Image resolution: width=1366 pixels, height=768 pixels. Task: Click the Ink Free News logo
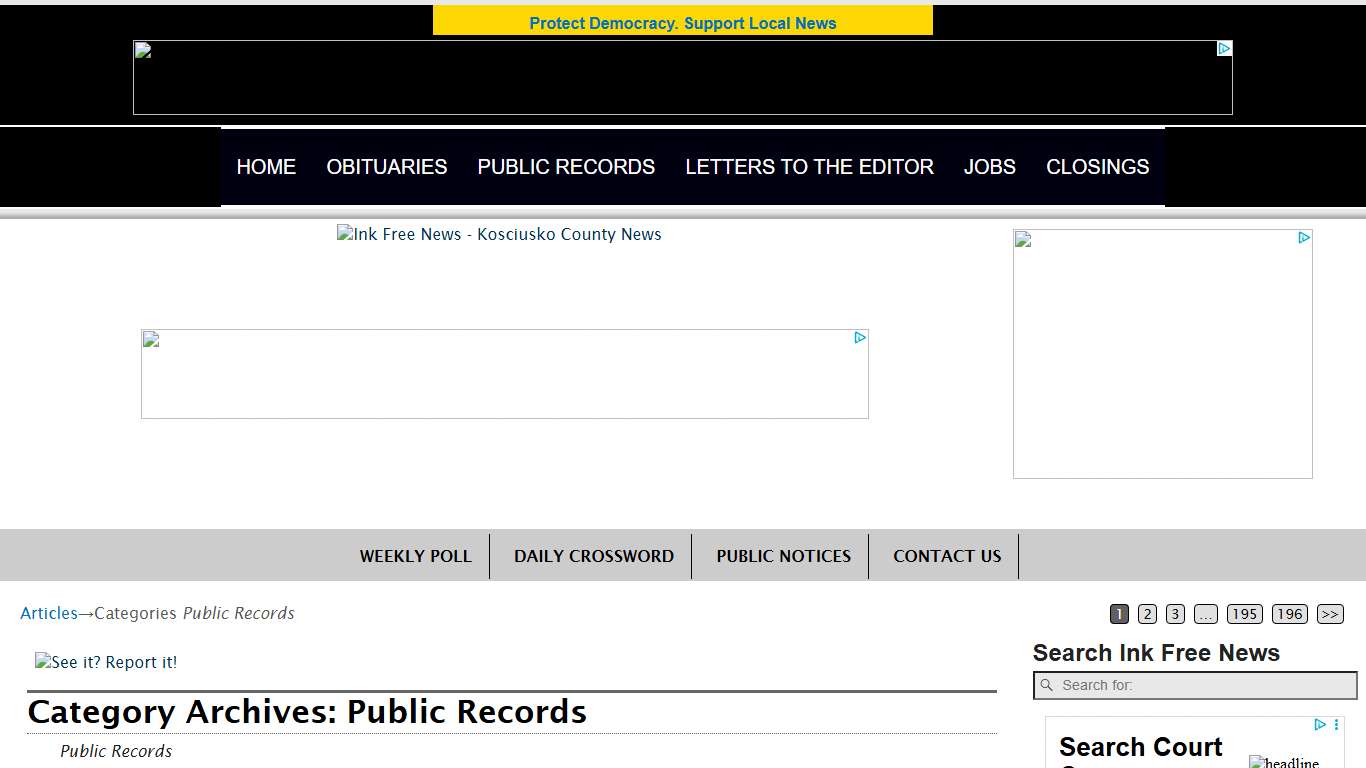[498, 234]
